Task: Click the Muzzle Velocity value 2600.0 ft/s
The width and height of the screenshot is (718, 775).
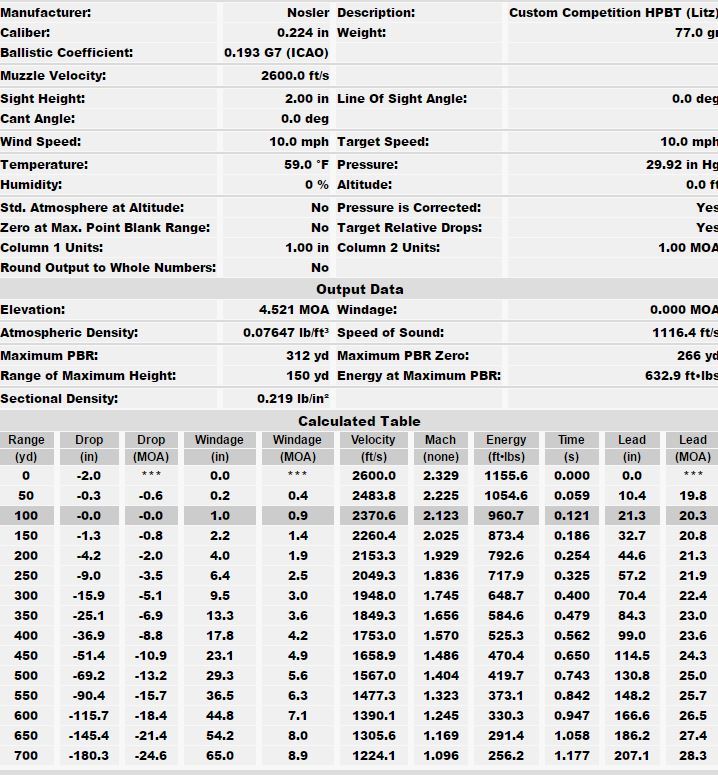Action: [x=295, y=76]
